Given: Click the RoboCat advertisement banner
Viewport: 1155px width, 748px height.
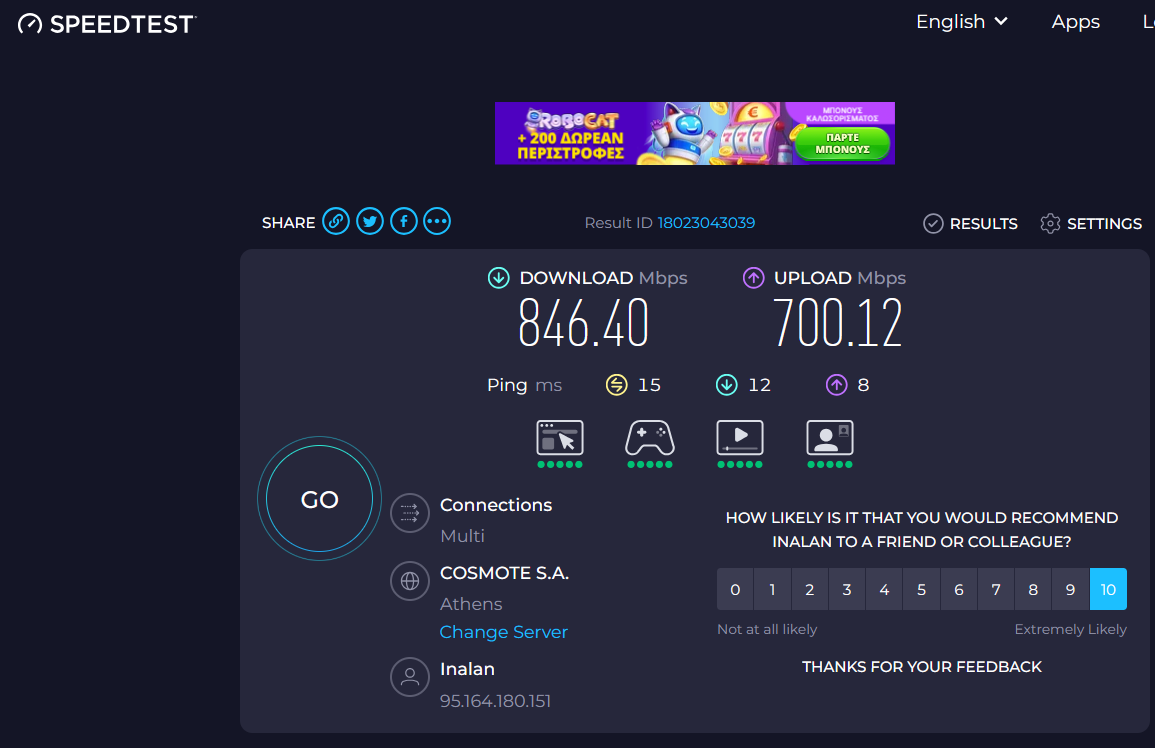Looking at the screenshot, I should pyautogui.click(x=695, y=133).
